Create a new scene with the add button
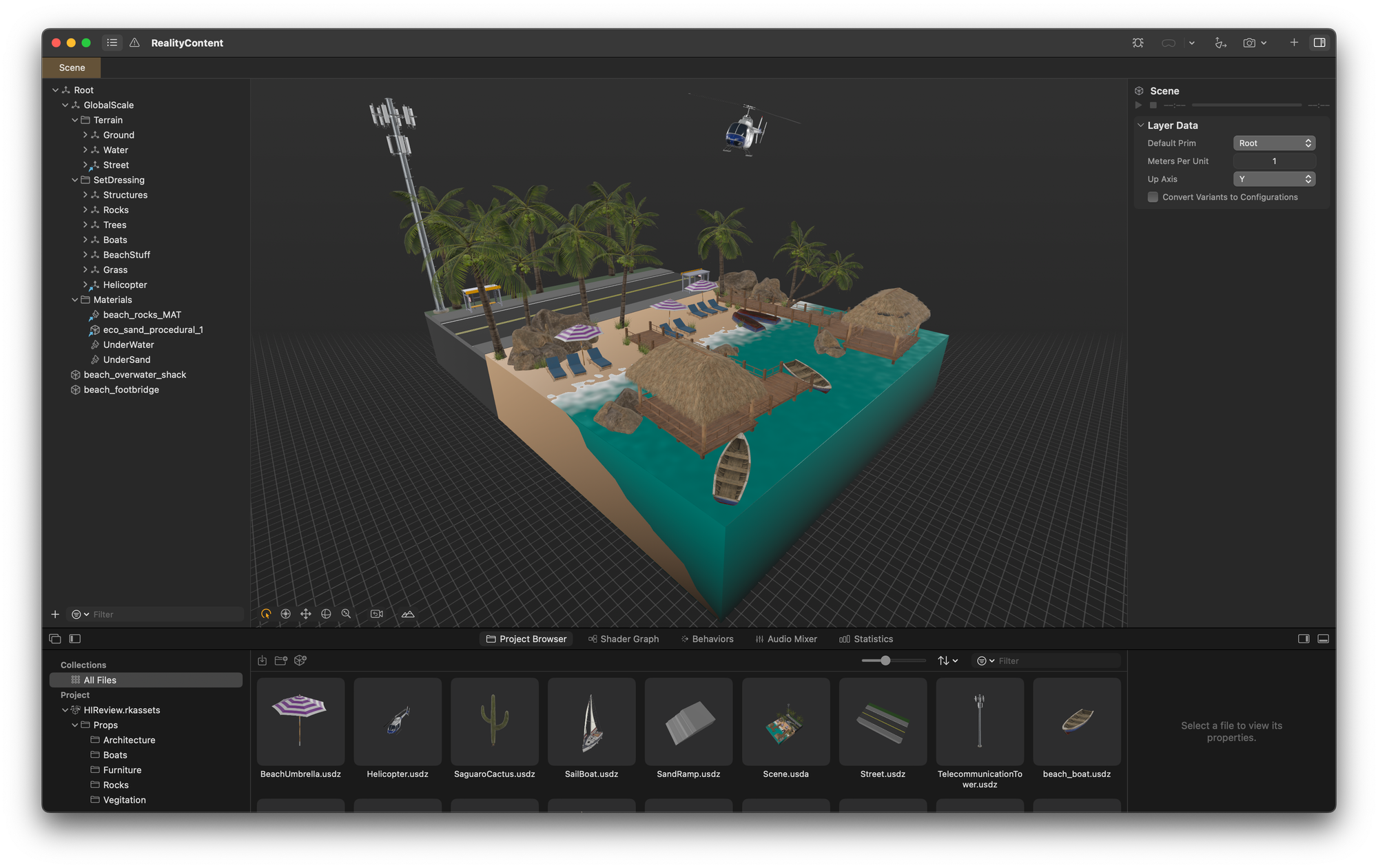 1293,43
